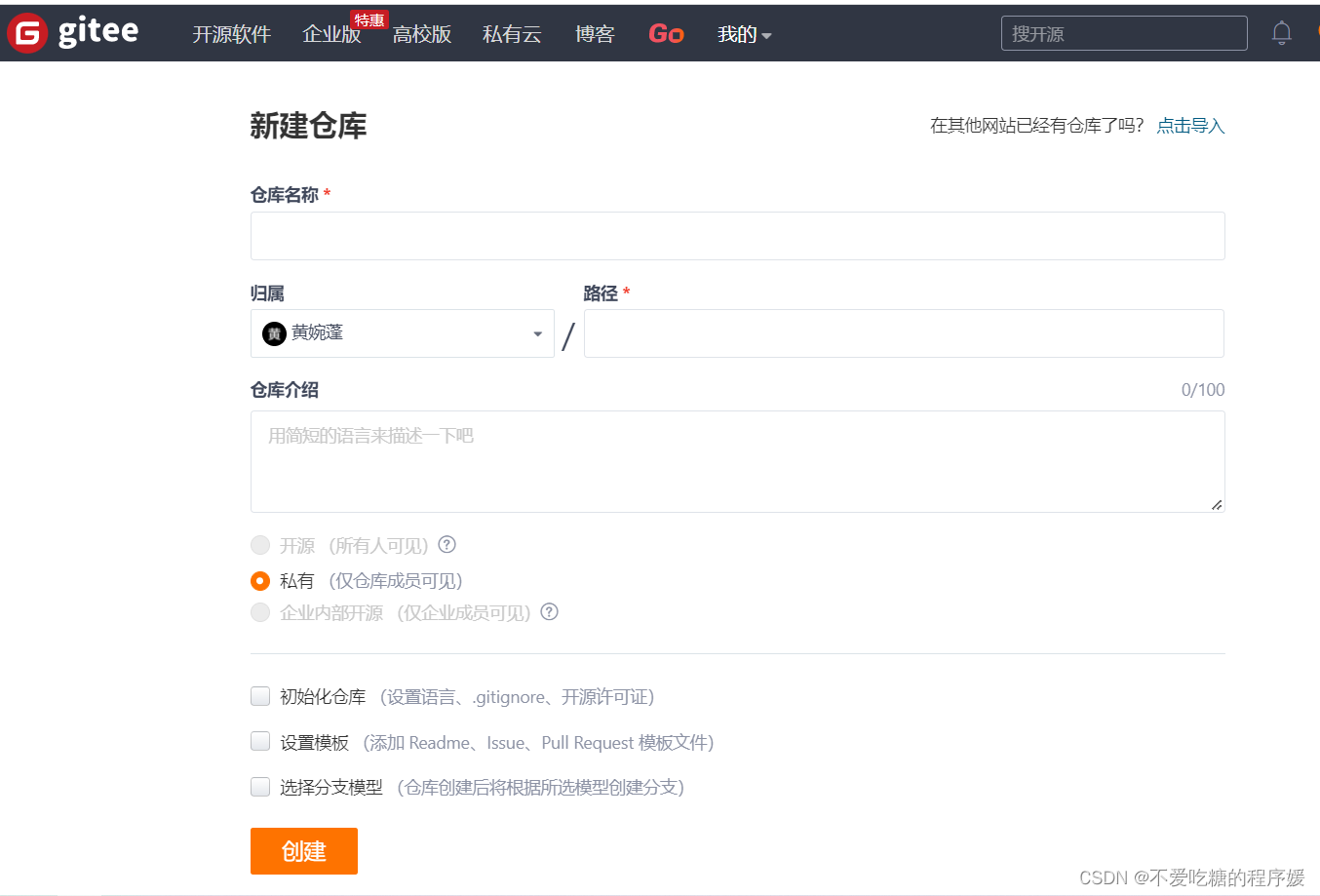
Task: Open the 我的 dropdown menu
Action: 744,34
